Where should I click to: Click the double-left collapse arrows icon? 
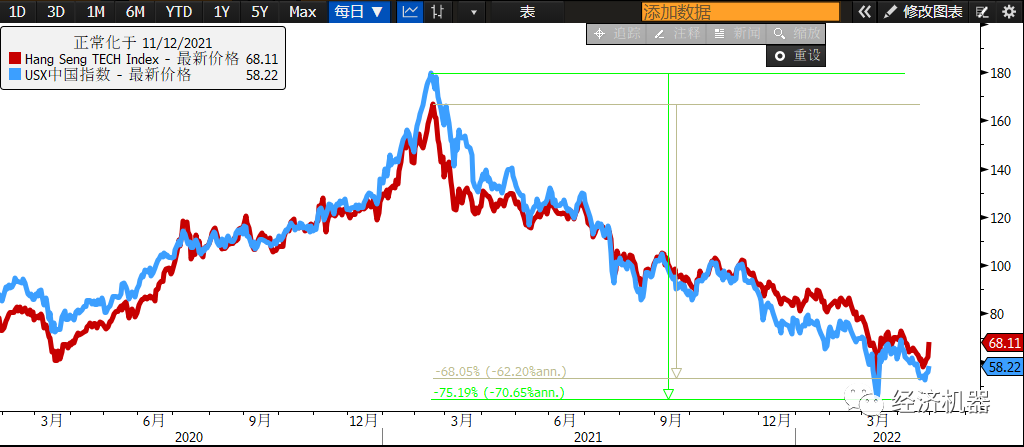[865, 12]
